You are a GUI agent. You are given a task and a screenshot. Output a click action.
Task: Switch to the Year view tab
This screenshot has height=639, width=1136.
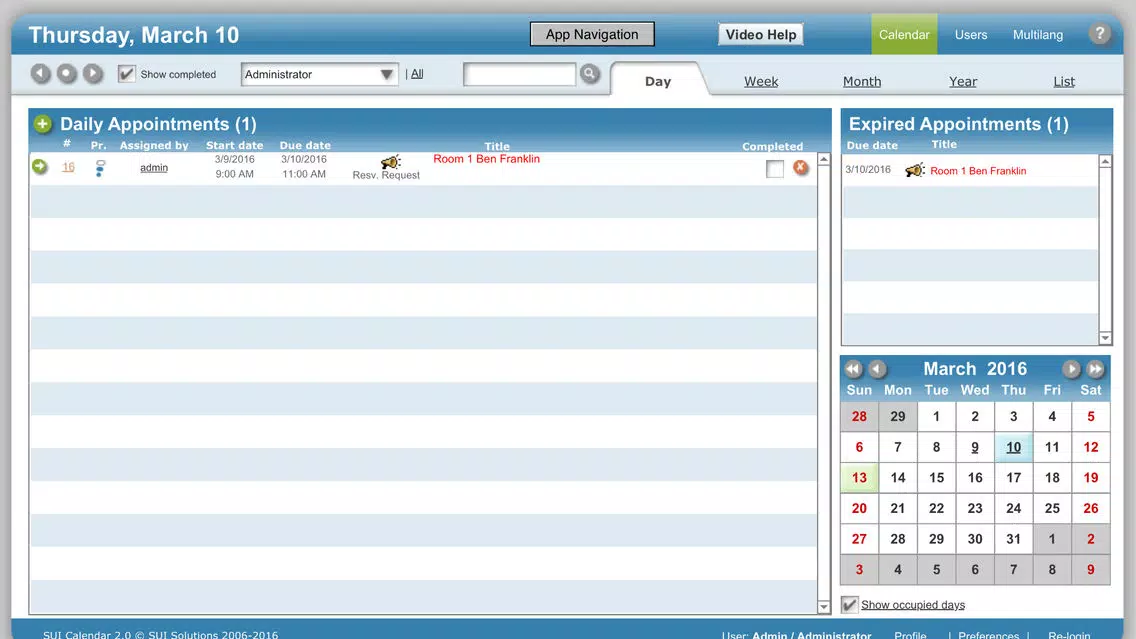click(x=963, y=81)
